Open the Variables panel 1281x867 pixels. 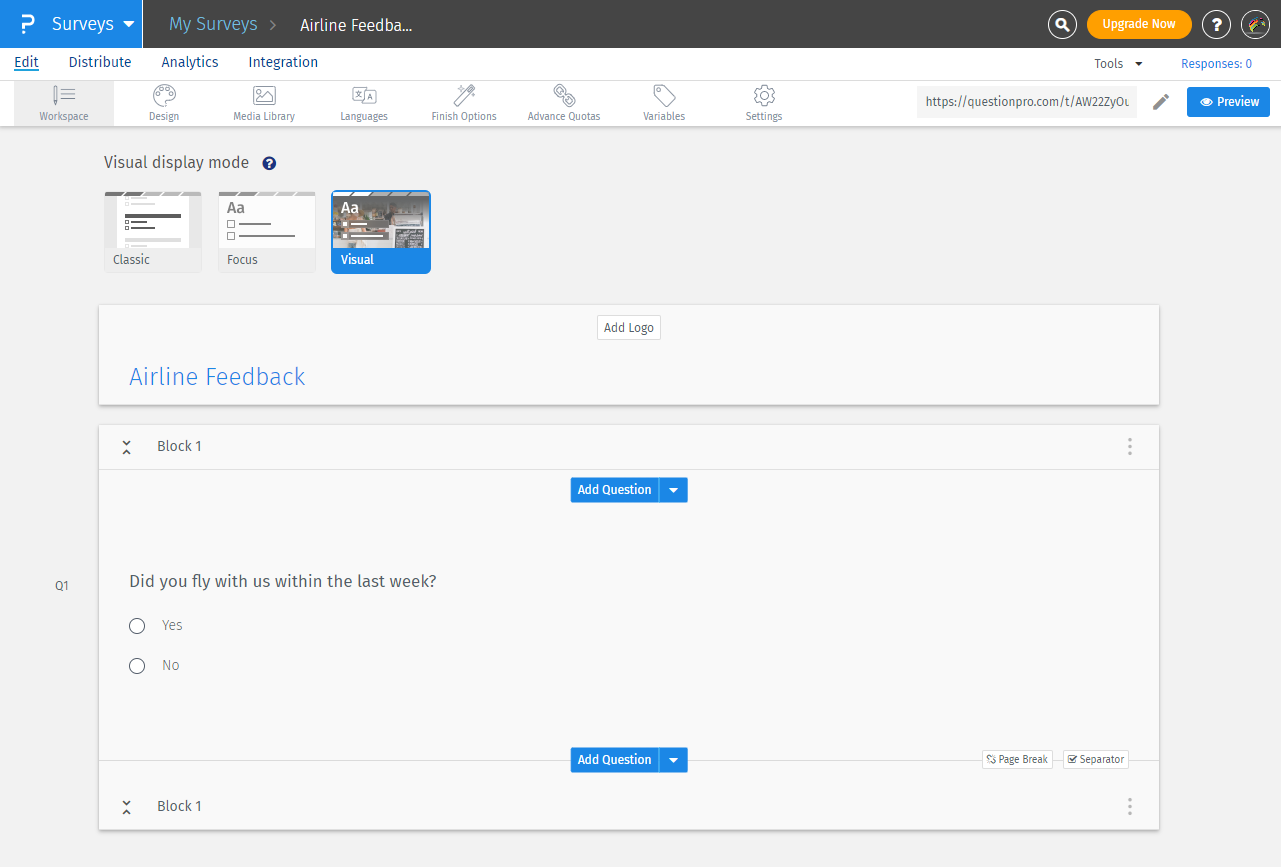(663, 102)
